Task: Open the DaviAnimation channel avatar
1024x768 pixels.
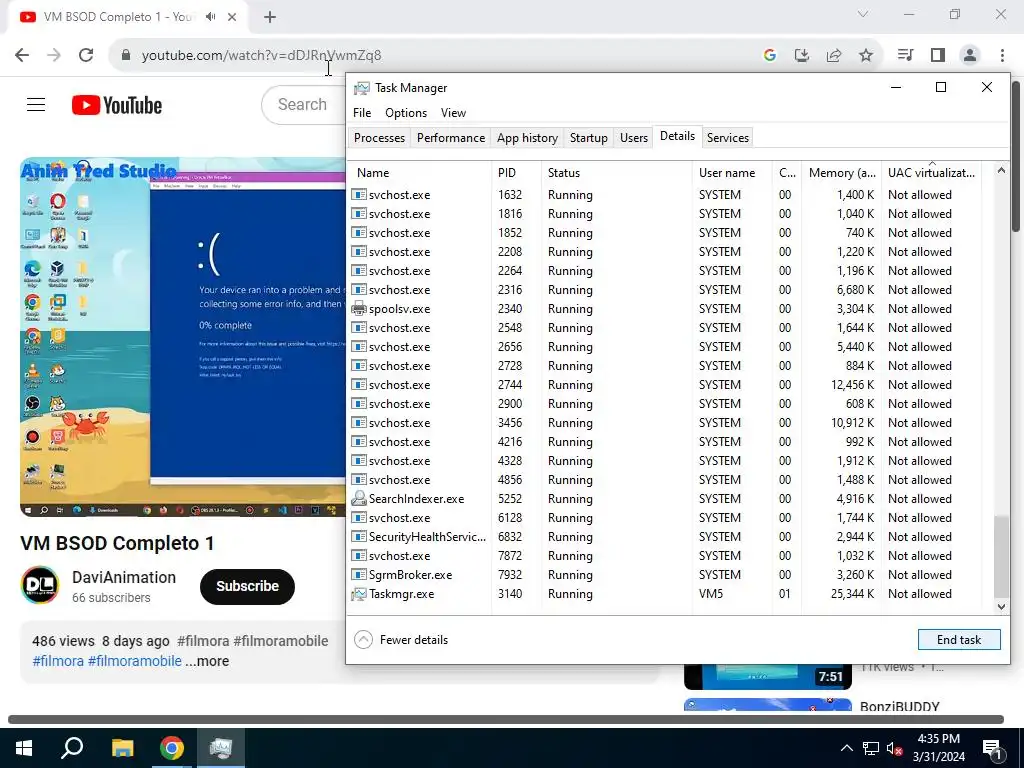Action: point(40,585)
